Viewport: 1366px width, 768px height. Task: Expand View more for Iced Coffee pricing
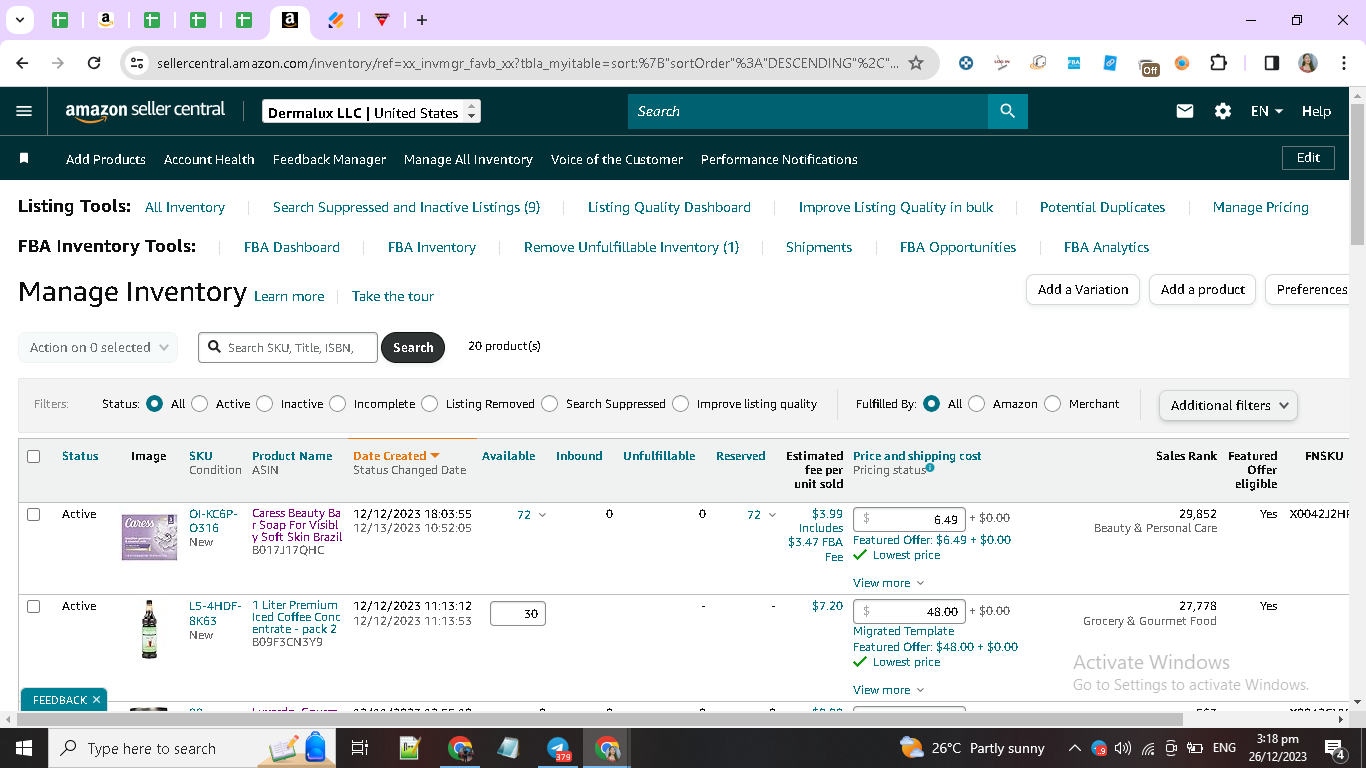pyautogui.click(x=888, y=690)
